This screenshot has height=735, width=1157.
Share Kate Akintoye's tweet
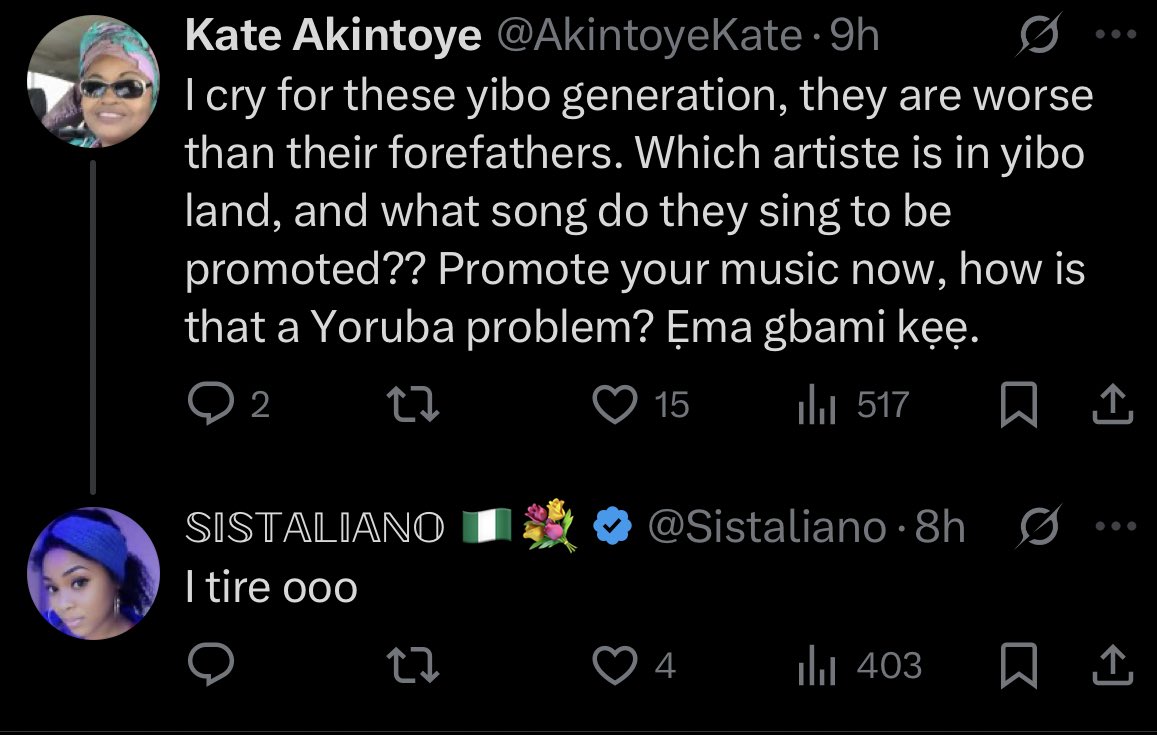point(1112,404)
